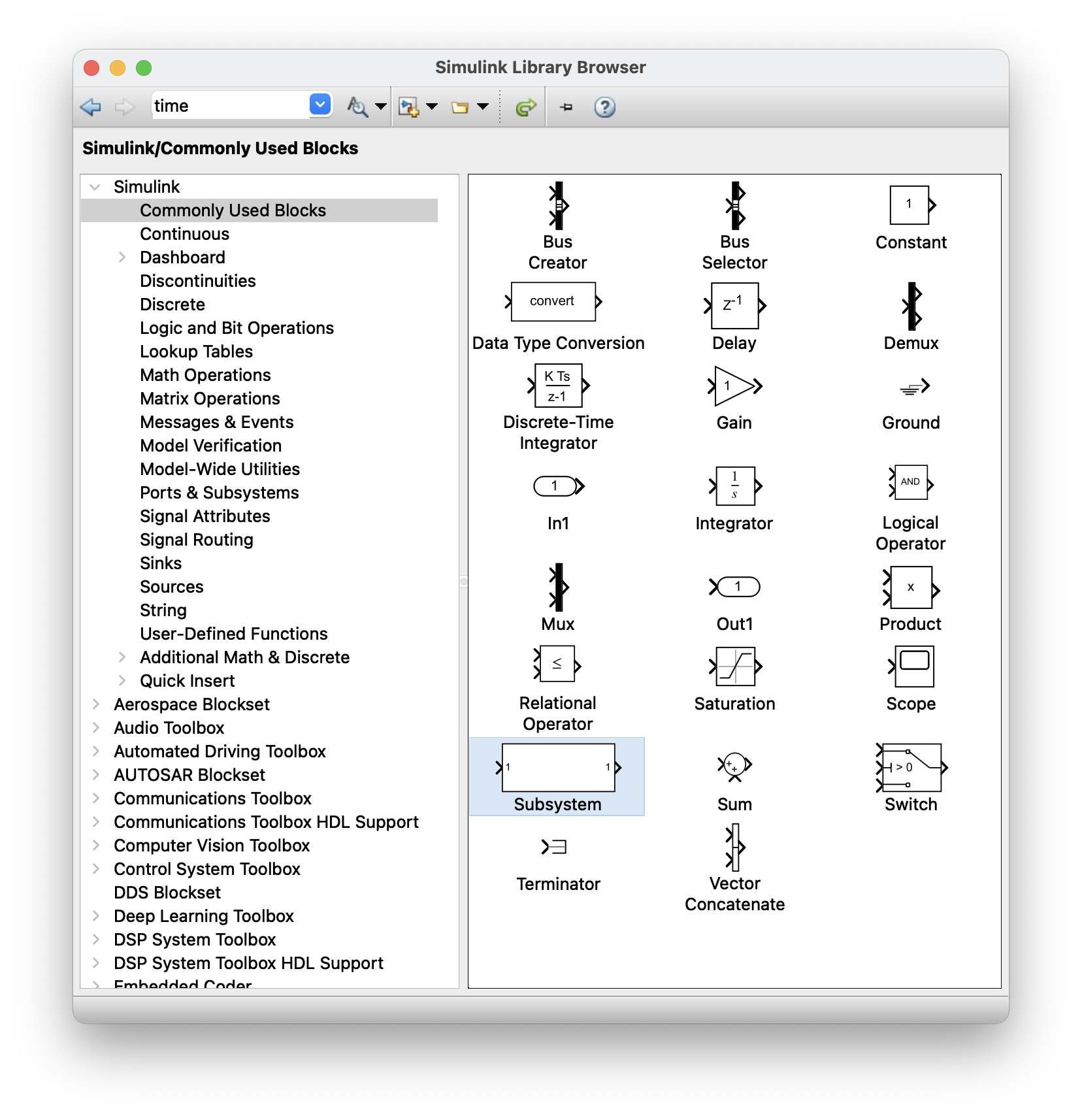The width and height of the screenshot is (1082, 1120).
Task: Open the Signal Routing library
Action: click(x=197, y=540)
